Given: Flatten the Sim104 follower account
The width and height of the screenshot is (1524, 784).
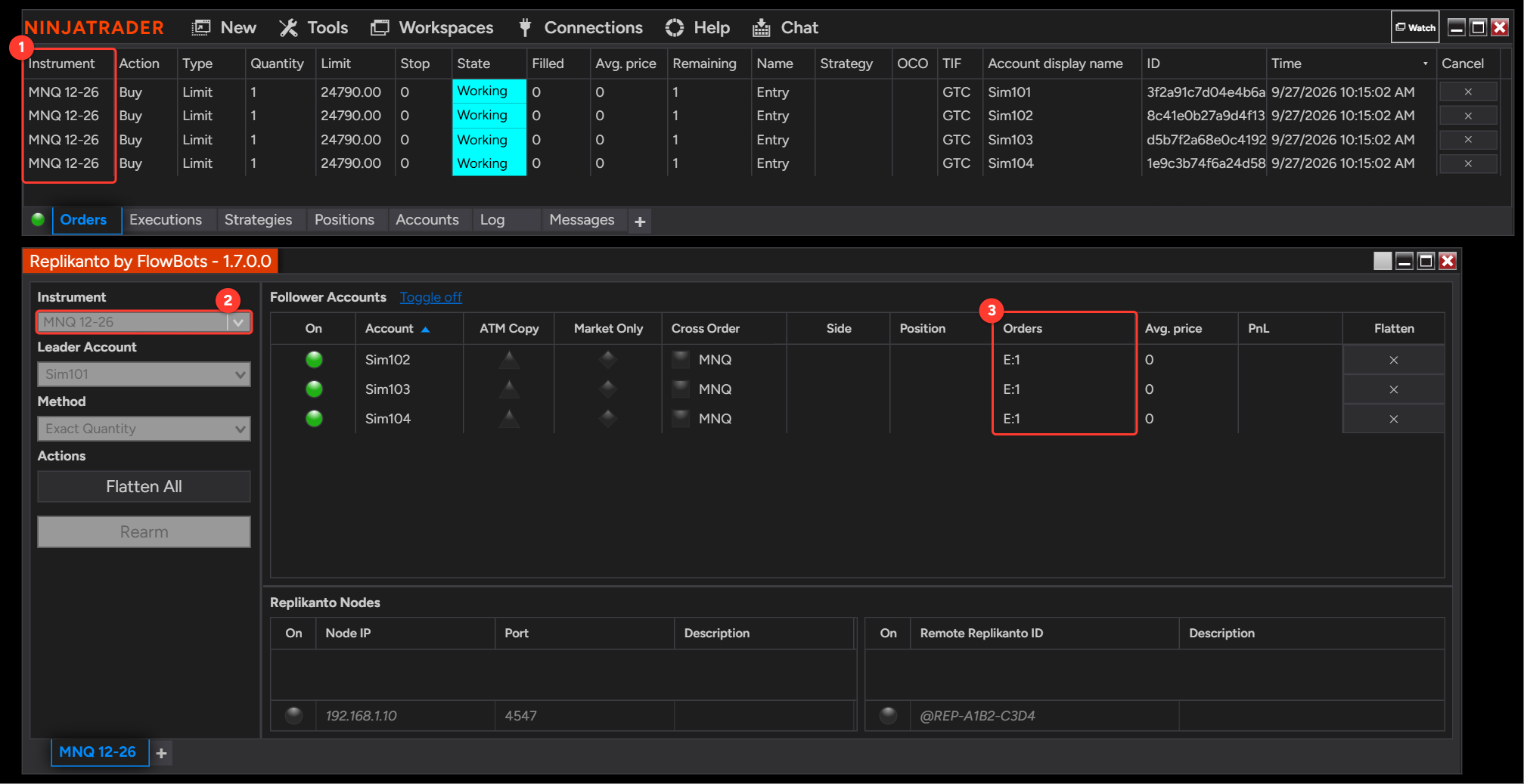Looking at the screenshot, I should pyautogui.click(x=1393, y=419).
